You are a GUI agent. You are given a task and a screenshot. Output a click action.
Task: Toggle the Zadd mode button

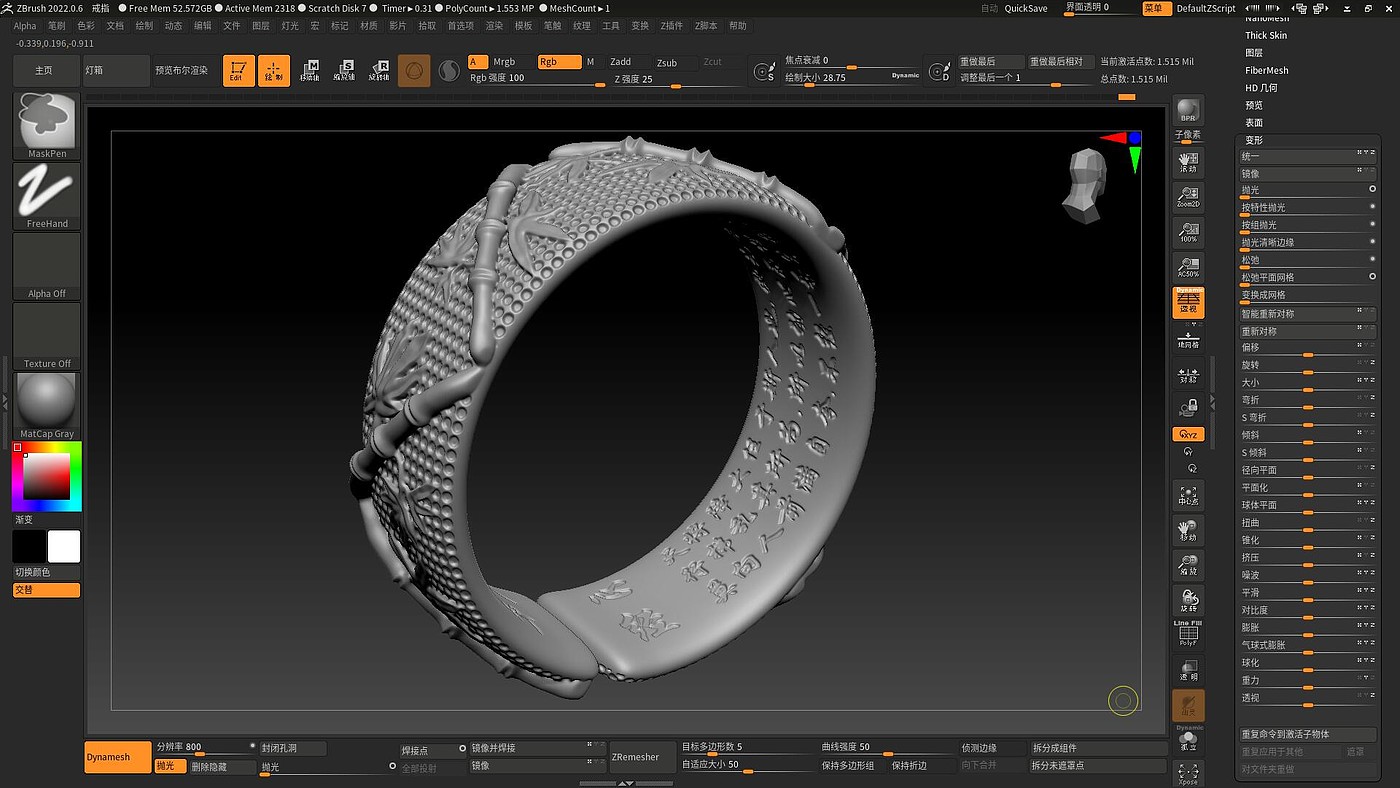621,62
